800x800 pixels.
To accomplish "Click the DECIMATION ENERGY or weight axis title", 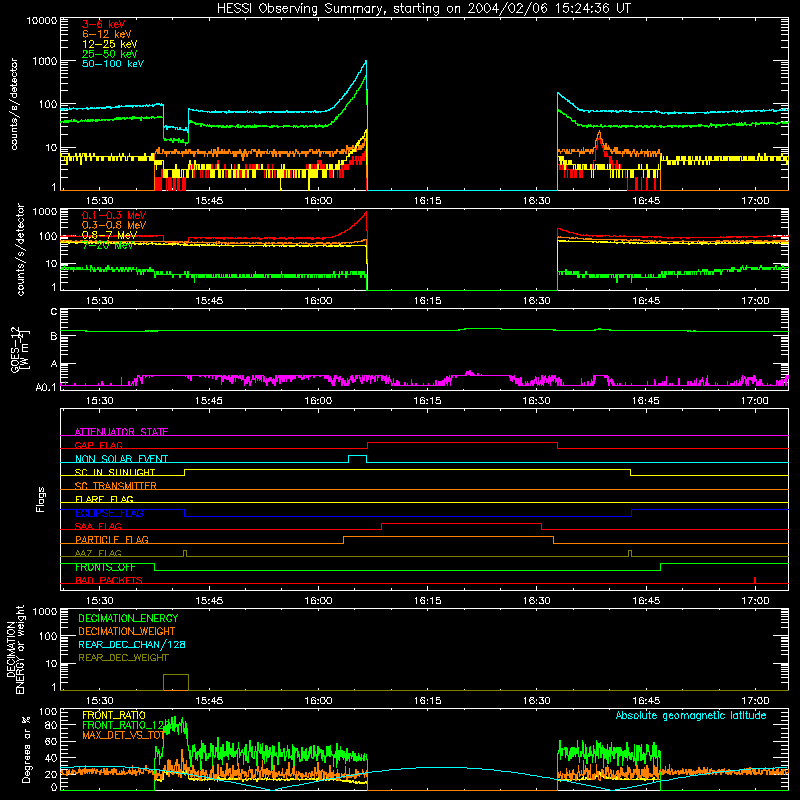I will (x=15, y=649).
